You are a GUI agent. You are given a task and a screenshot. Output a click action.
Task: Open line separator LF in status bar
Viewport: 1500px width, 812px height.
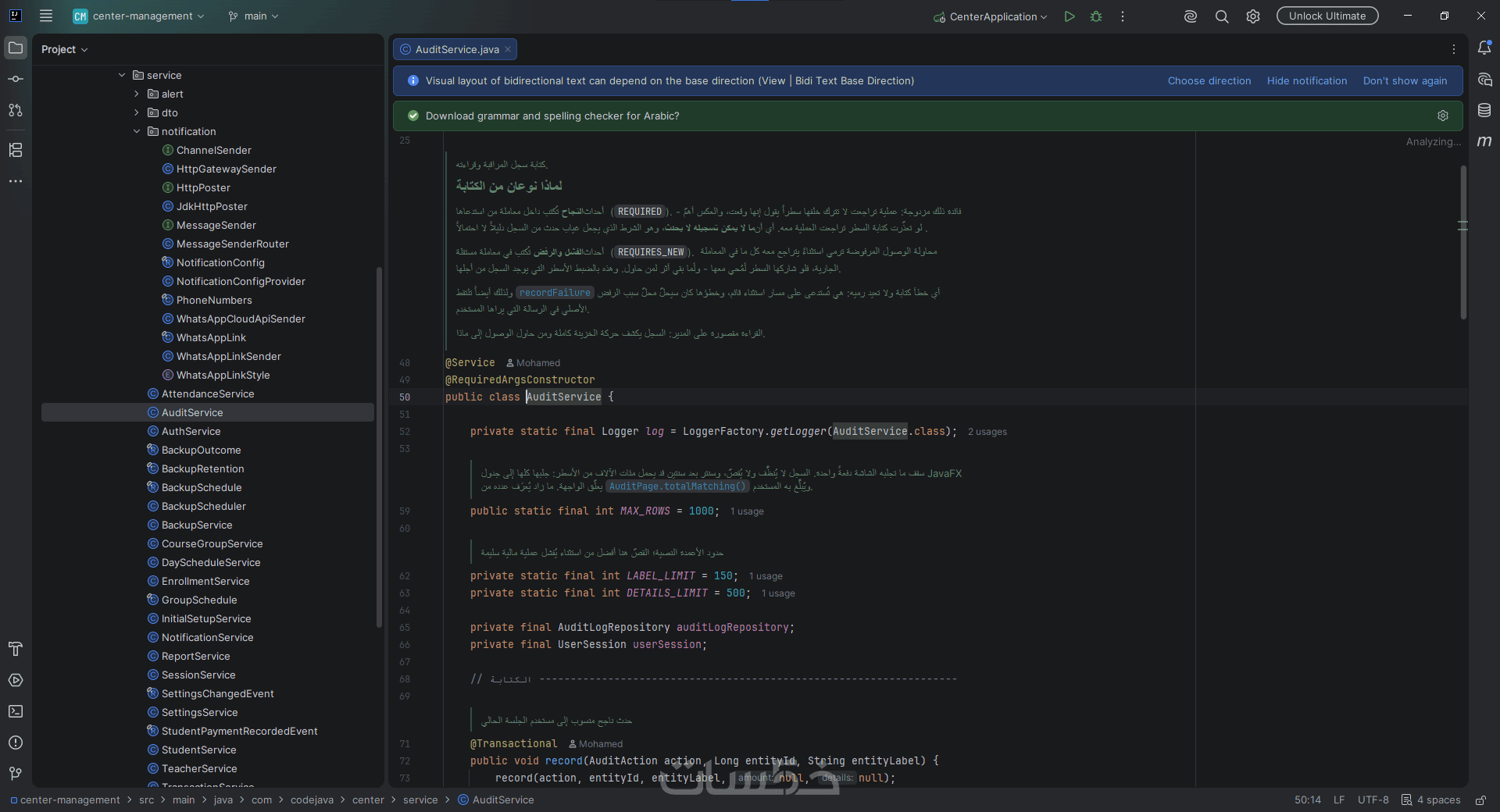click(x=1339, y=800)
